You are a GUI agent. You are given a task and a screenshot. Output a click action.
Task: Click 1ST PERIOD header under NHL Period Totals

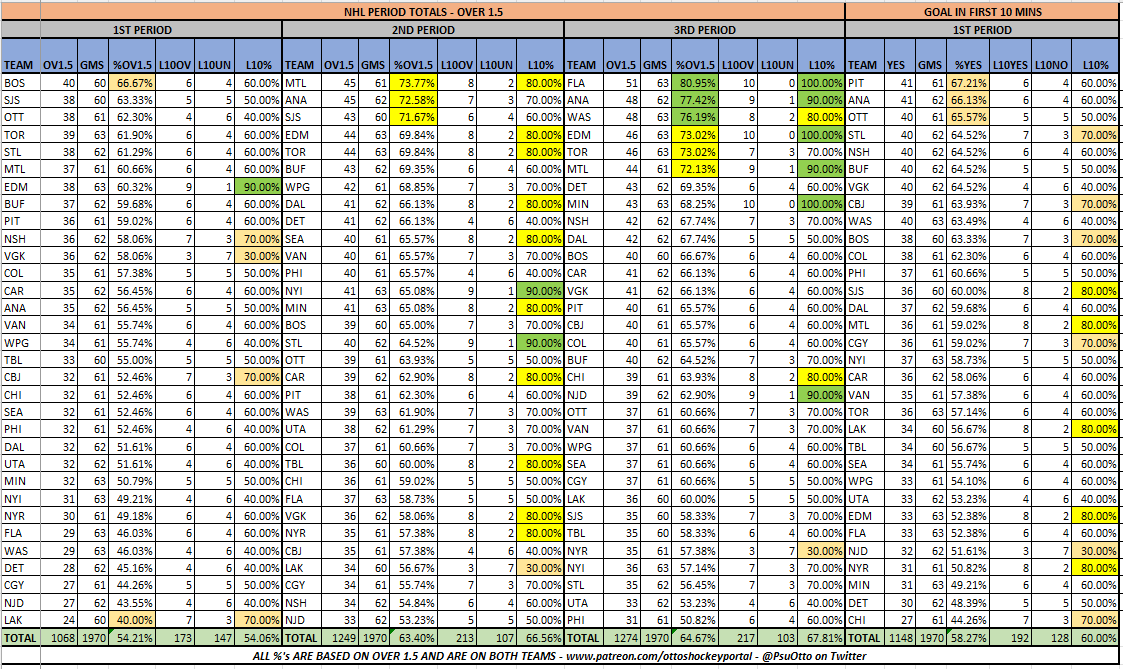tap(142, 30)
